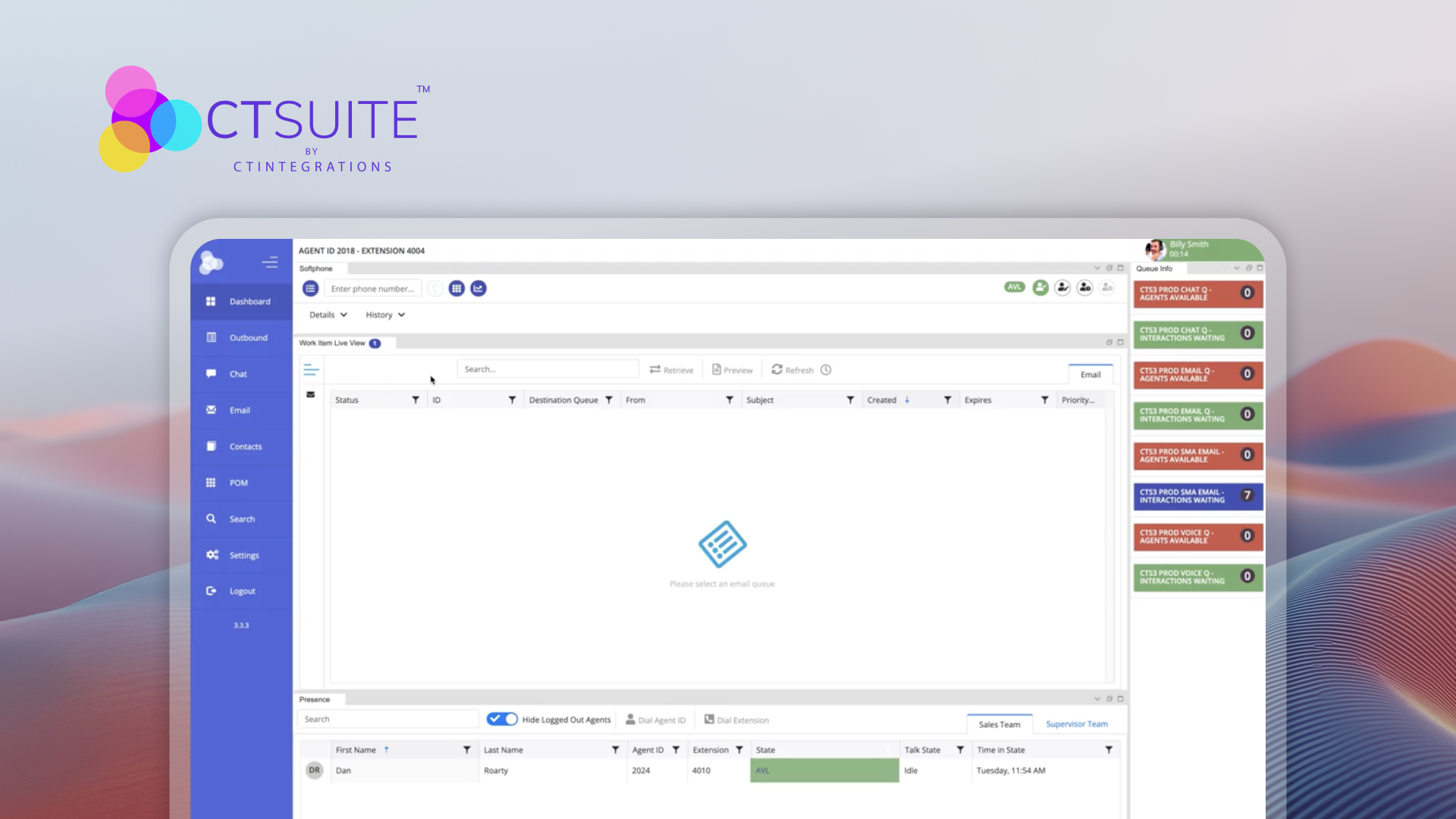Open the Dashboard sidebar item
The height and width of the screenshot is (819, 1456).
[241, 301]
